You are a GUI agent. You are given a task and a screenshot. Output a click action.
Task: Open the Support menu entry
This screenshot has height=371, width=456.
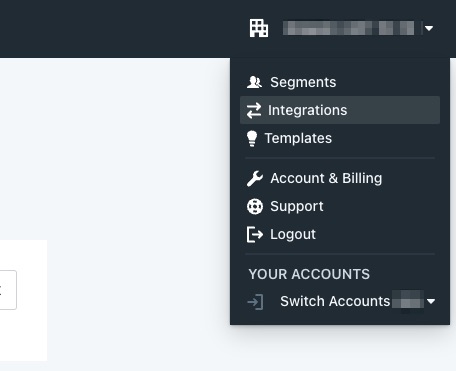340,206
